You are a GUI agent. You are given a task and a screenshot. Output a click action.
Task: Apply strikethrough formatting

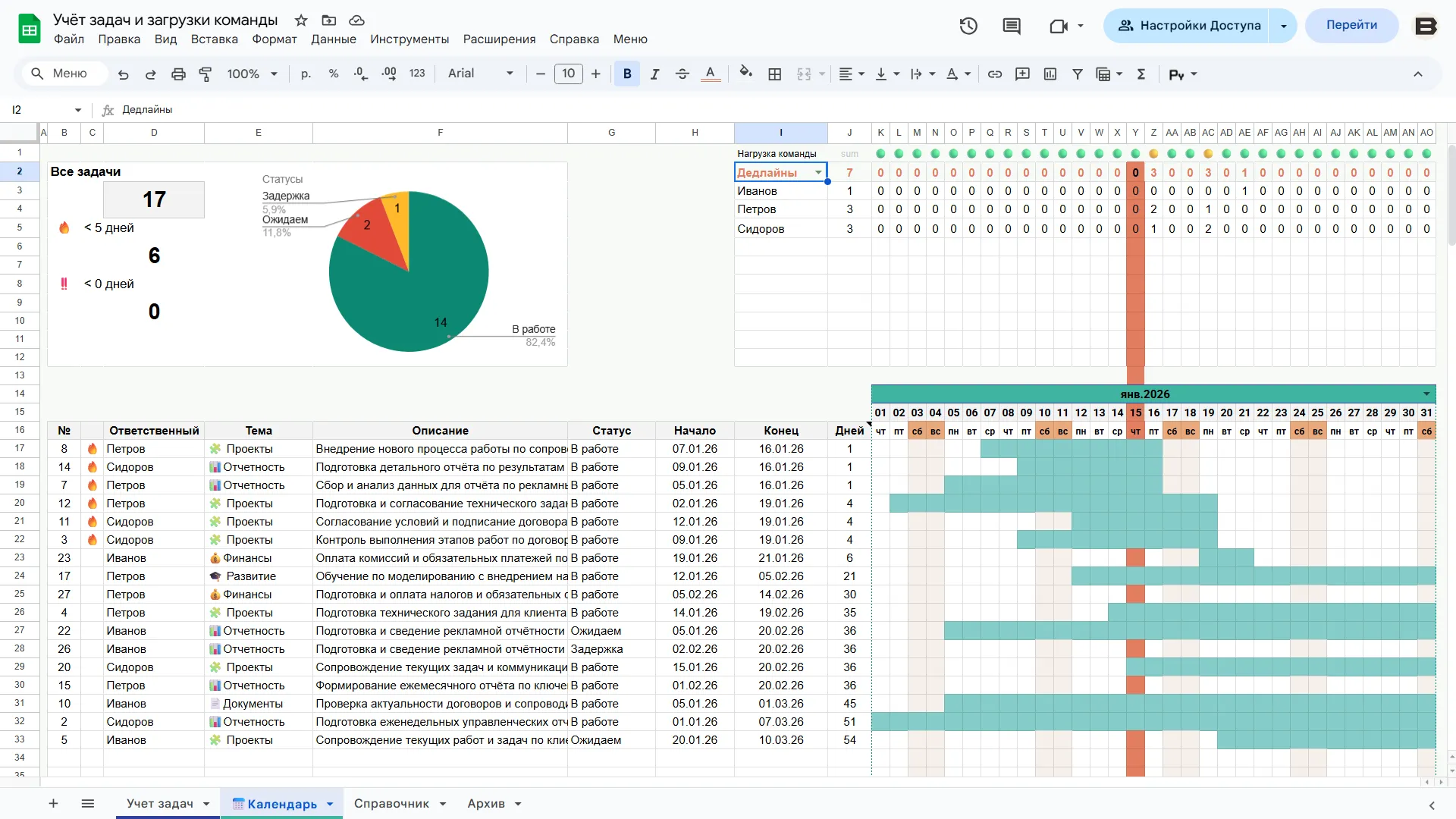click(682, 74)
